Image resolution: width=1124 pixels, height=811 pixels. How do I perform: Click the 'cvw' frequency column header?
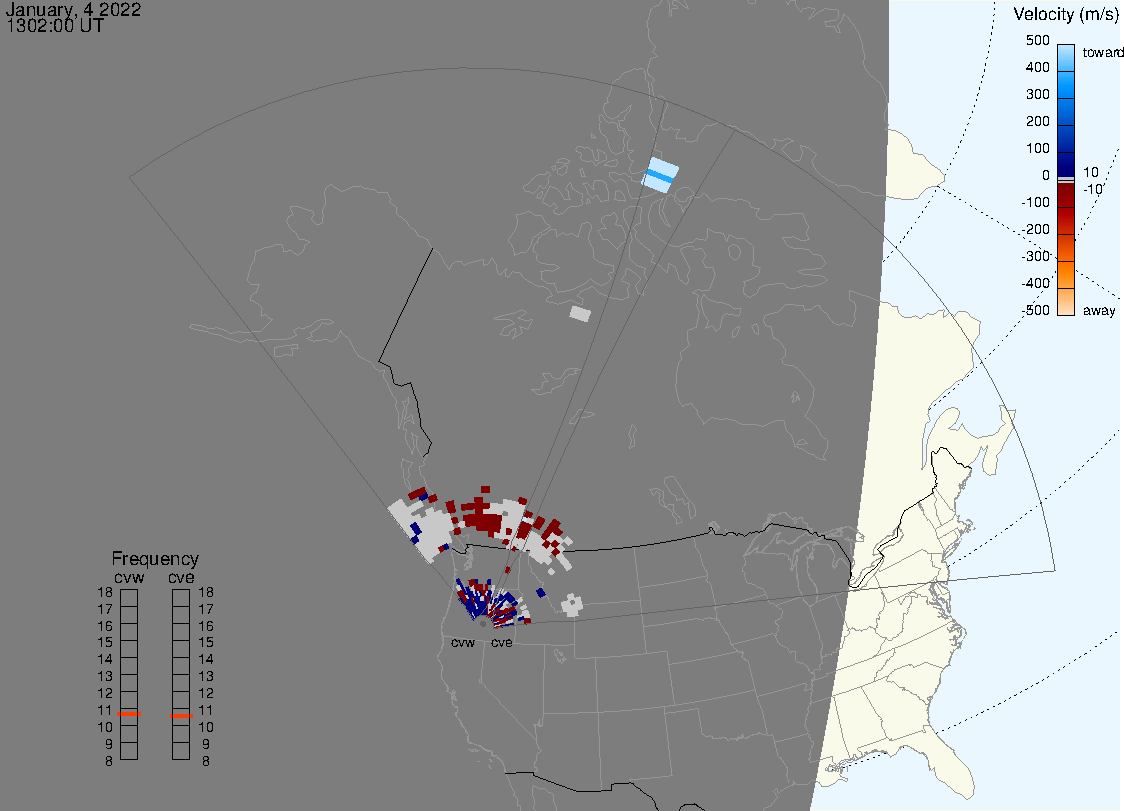129,577
